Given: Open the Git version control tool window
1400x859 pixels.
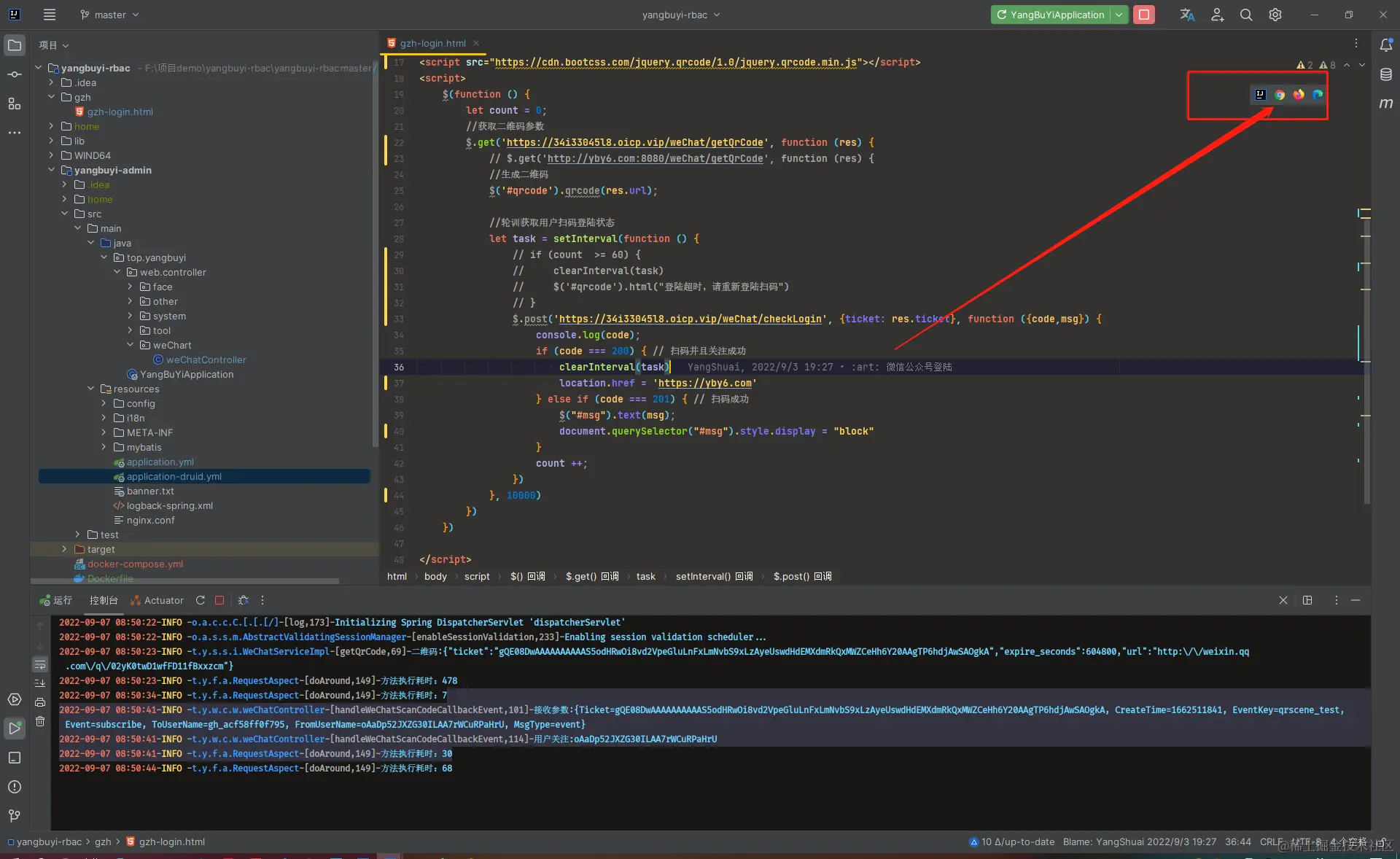Looking at the screenshot, I should tap(14, 815).
